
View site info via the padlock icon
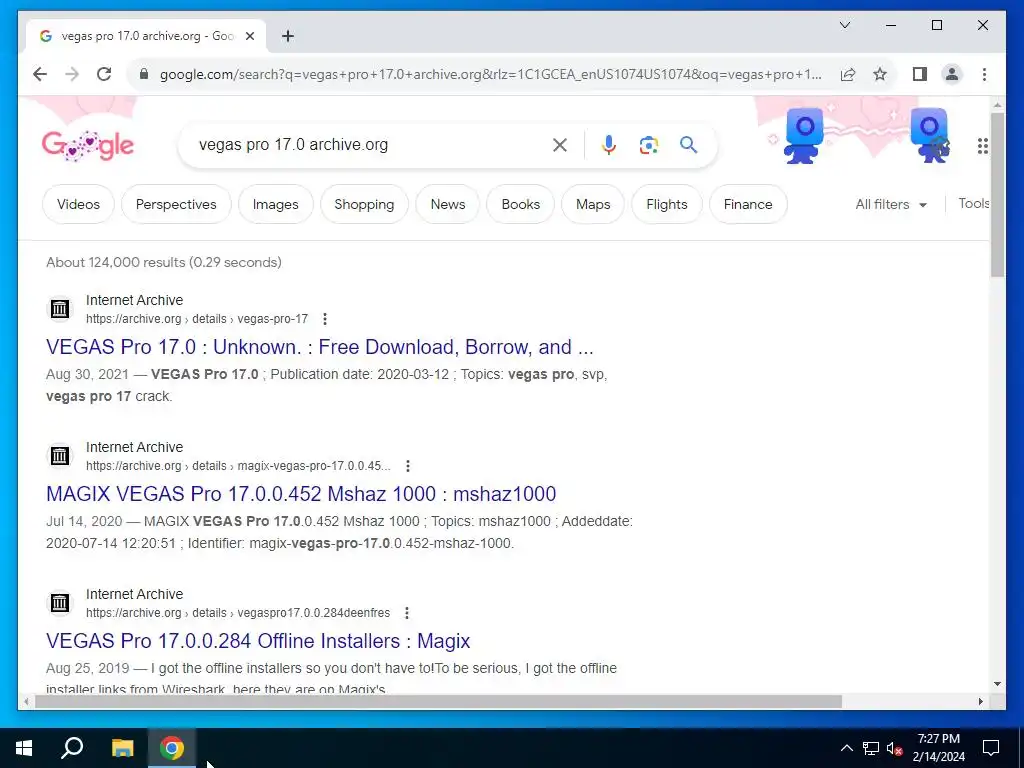pos(144,74)
